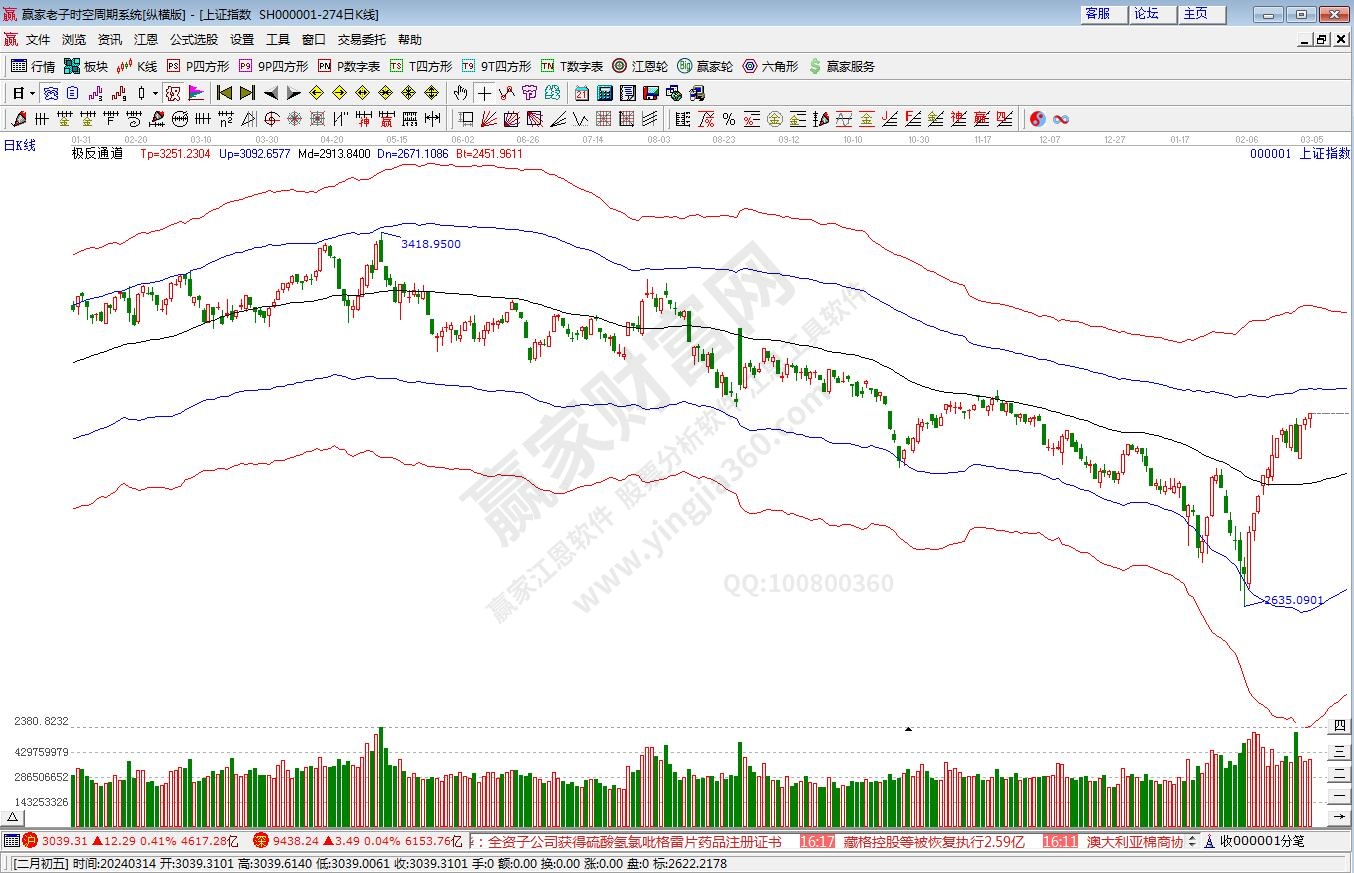Image resolution: width=1354 pixels, height=873 pixels.
Task: Toggle three-pane layout button 三
Action: (x=1339, y=750)
